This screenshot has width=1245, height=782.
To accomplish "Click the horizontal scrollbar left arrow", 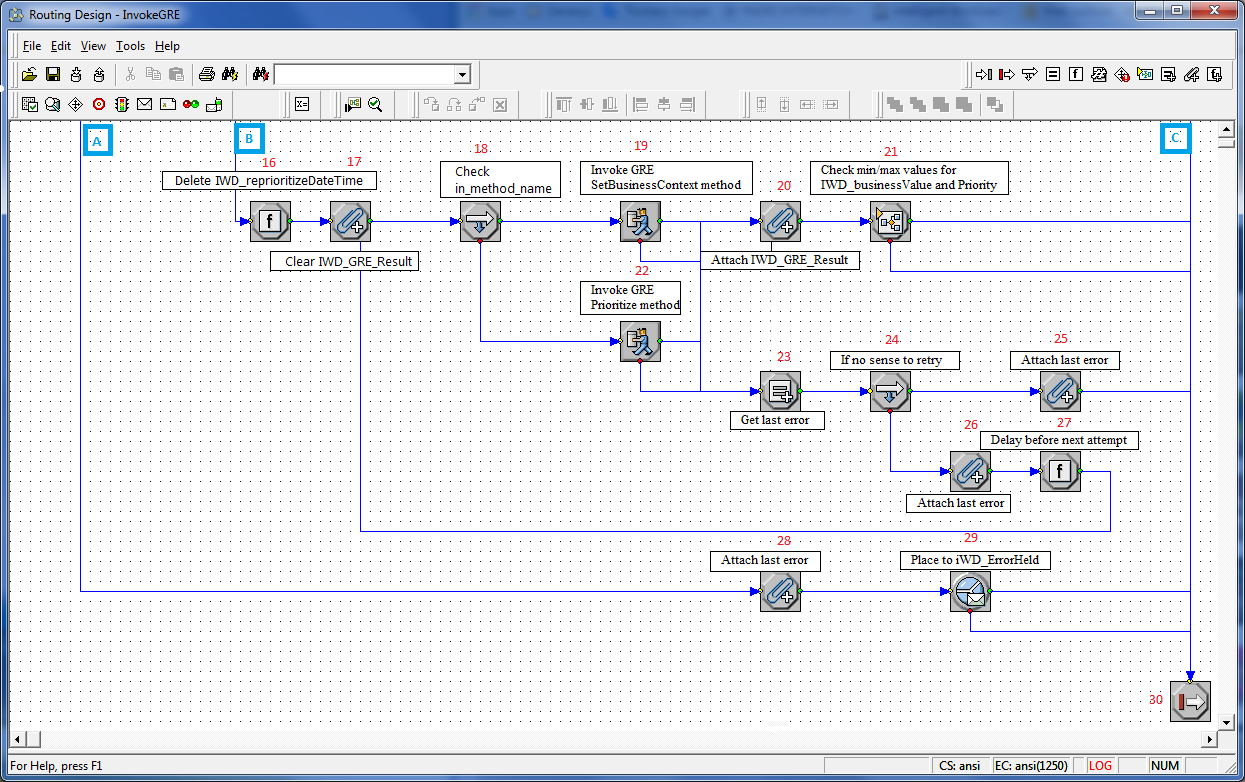I will pos(19,739).
